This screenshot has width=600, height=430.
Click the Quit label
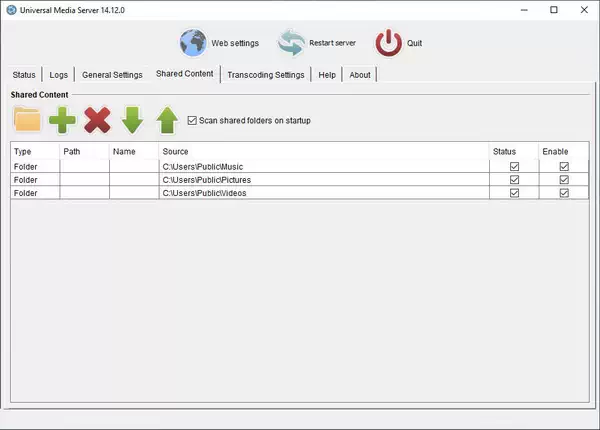(x=414, y=43)
